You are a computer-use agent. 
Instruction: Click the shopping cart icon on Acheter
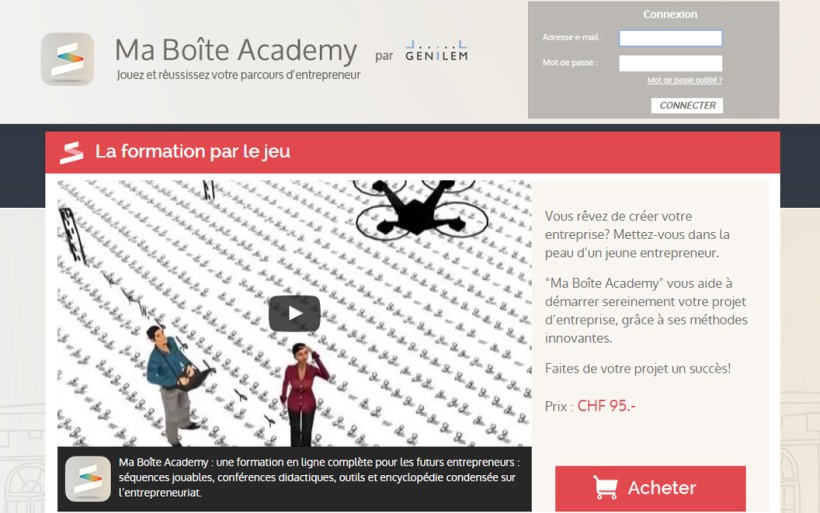pos(605,487)
